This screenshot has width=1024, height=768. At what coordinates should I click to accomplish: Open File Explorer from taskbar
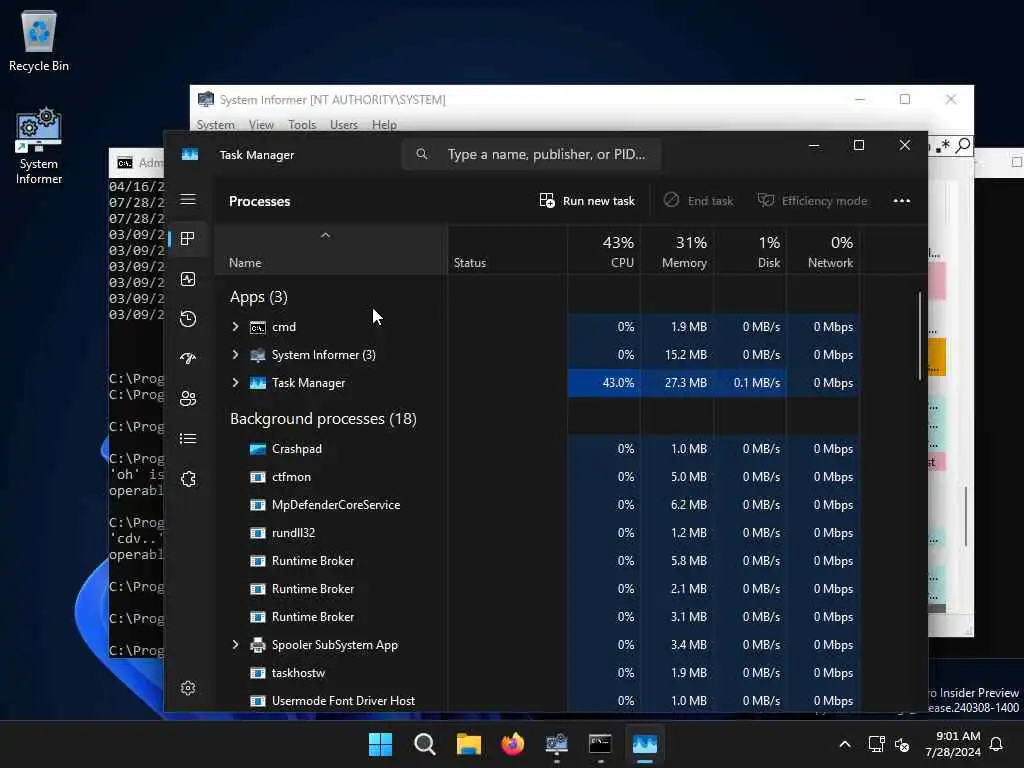click(468, 744)
